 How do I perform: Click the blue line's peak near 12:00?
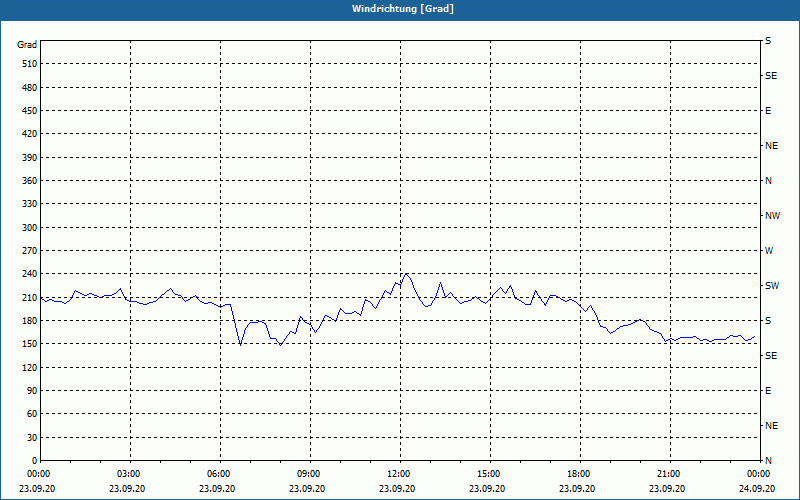pos(406,274)
